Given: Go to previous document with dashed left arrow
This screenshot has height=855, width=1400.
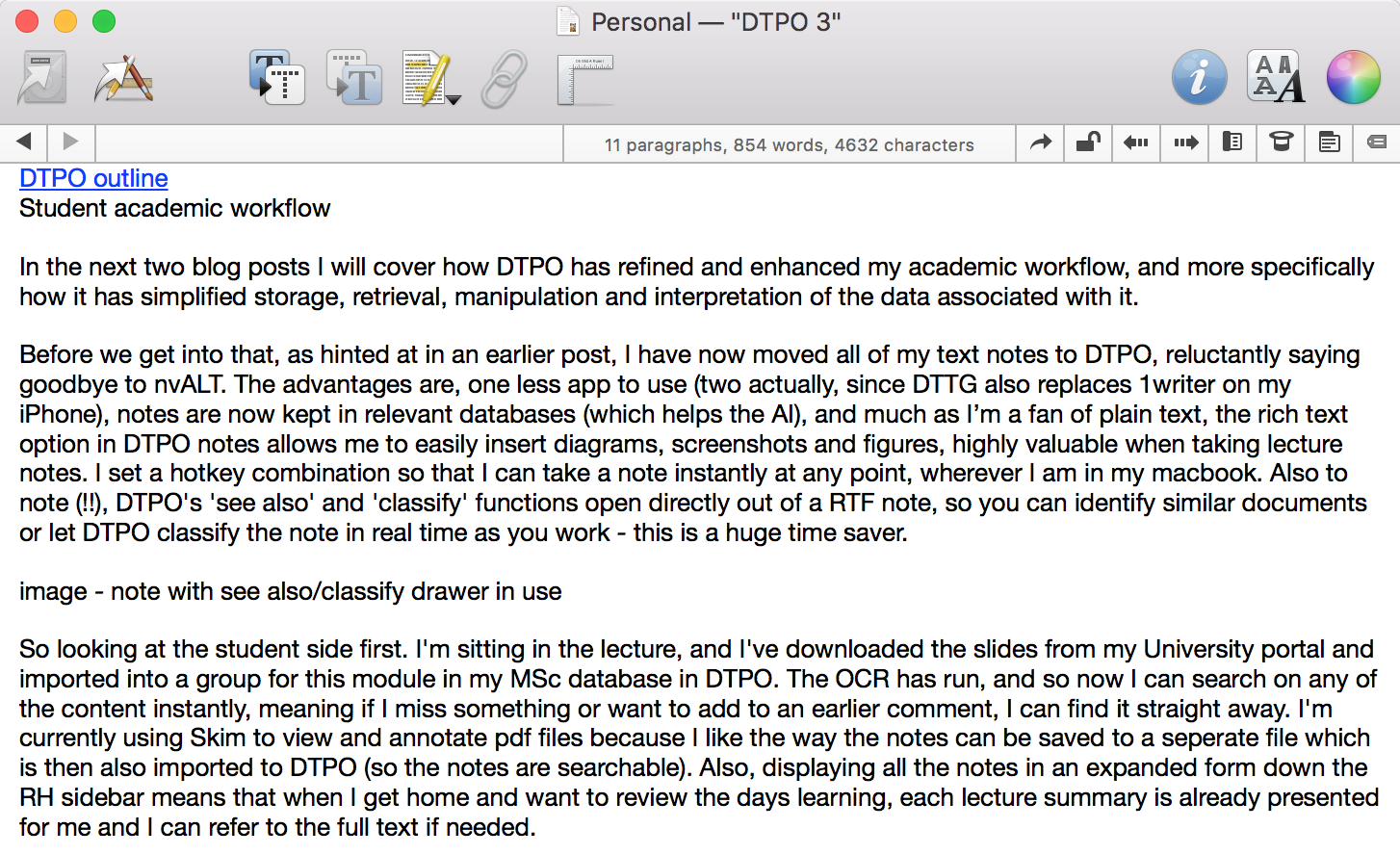Looking at the screenshot, I should pyautogui.click(x=1136, y=142).
